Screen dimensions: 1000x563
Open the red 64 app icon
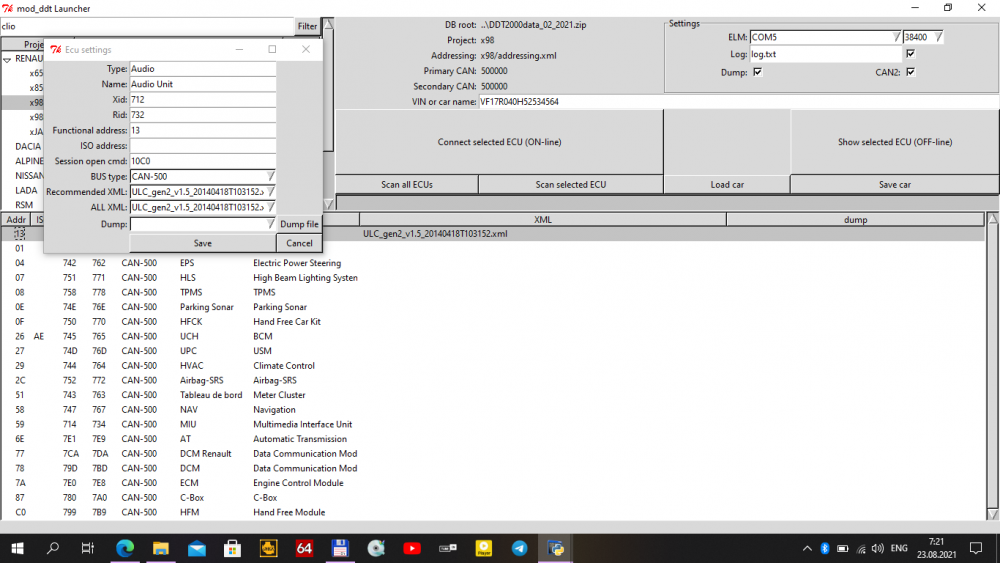point(304,548)
